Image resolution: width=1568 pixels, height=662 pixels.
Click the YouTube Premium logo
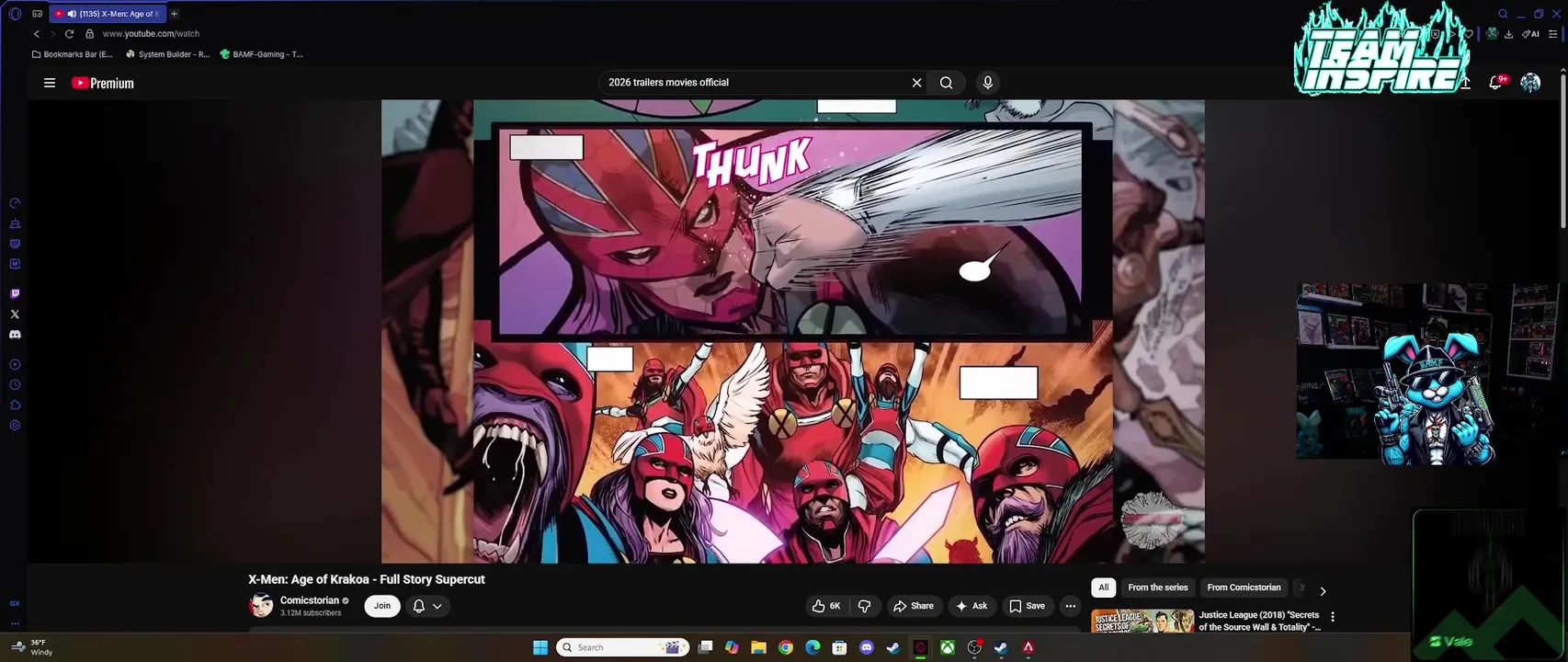(103, 83)
